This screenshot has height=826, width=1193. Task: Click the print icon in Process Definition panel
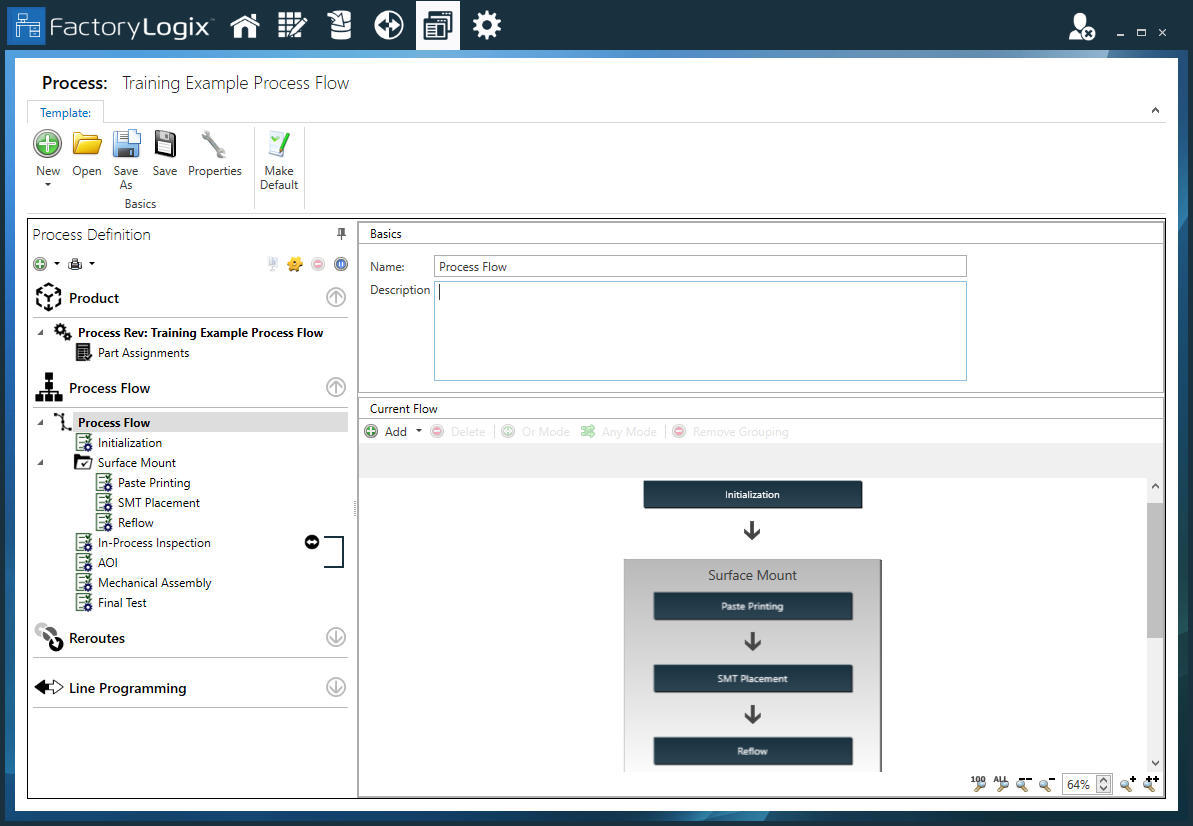click(76, 263)
